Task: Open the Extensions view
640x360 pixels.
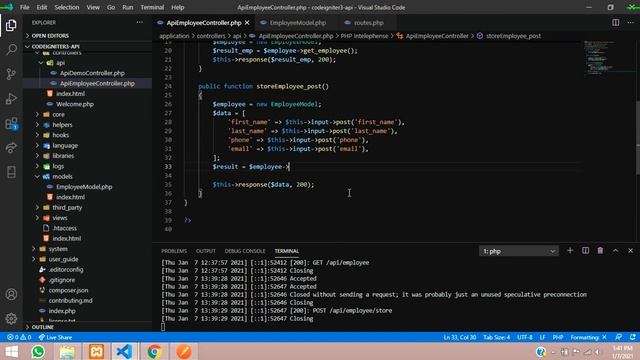Action: pyautogui.click(x=11, y=123)
